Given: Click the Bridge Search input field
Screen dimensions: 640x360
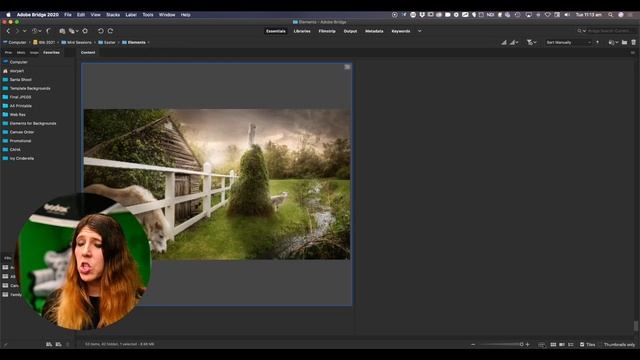Looking at the screenshot, I should click(x=610, y=31).
